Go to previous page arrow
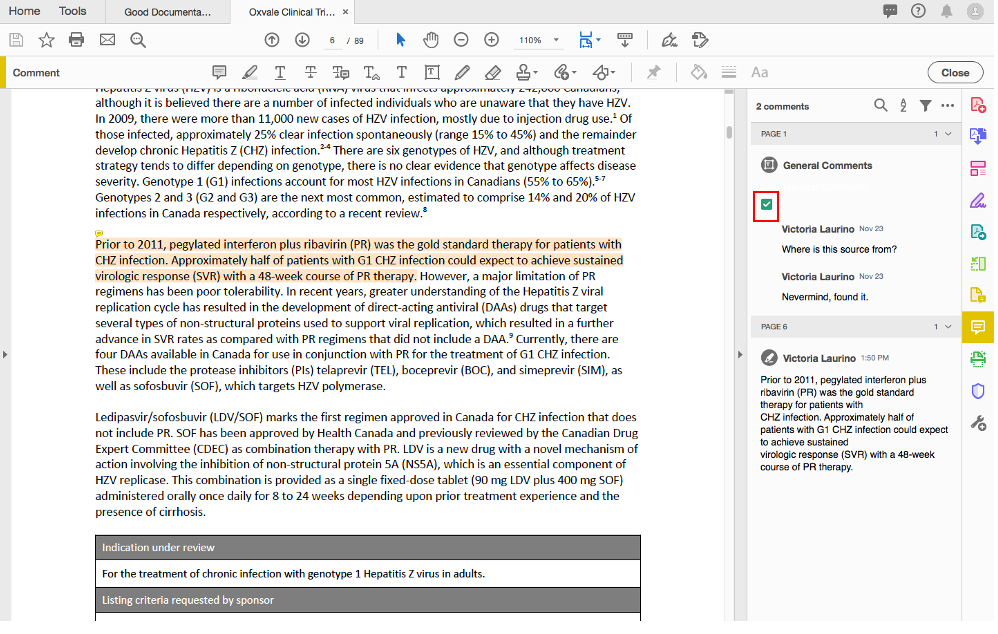The image size is (998, 634). (272, 40)
